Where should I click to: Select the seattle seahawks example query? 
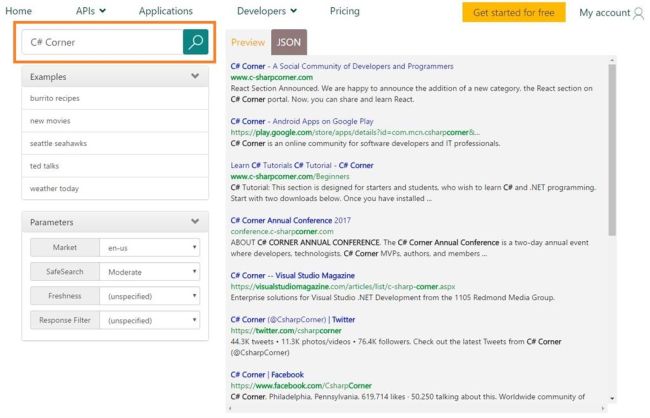[x=58, y=143]
